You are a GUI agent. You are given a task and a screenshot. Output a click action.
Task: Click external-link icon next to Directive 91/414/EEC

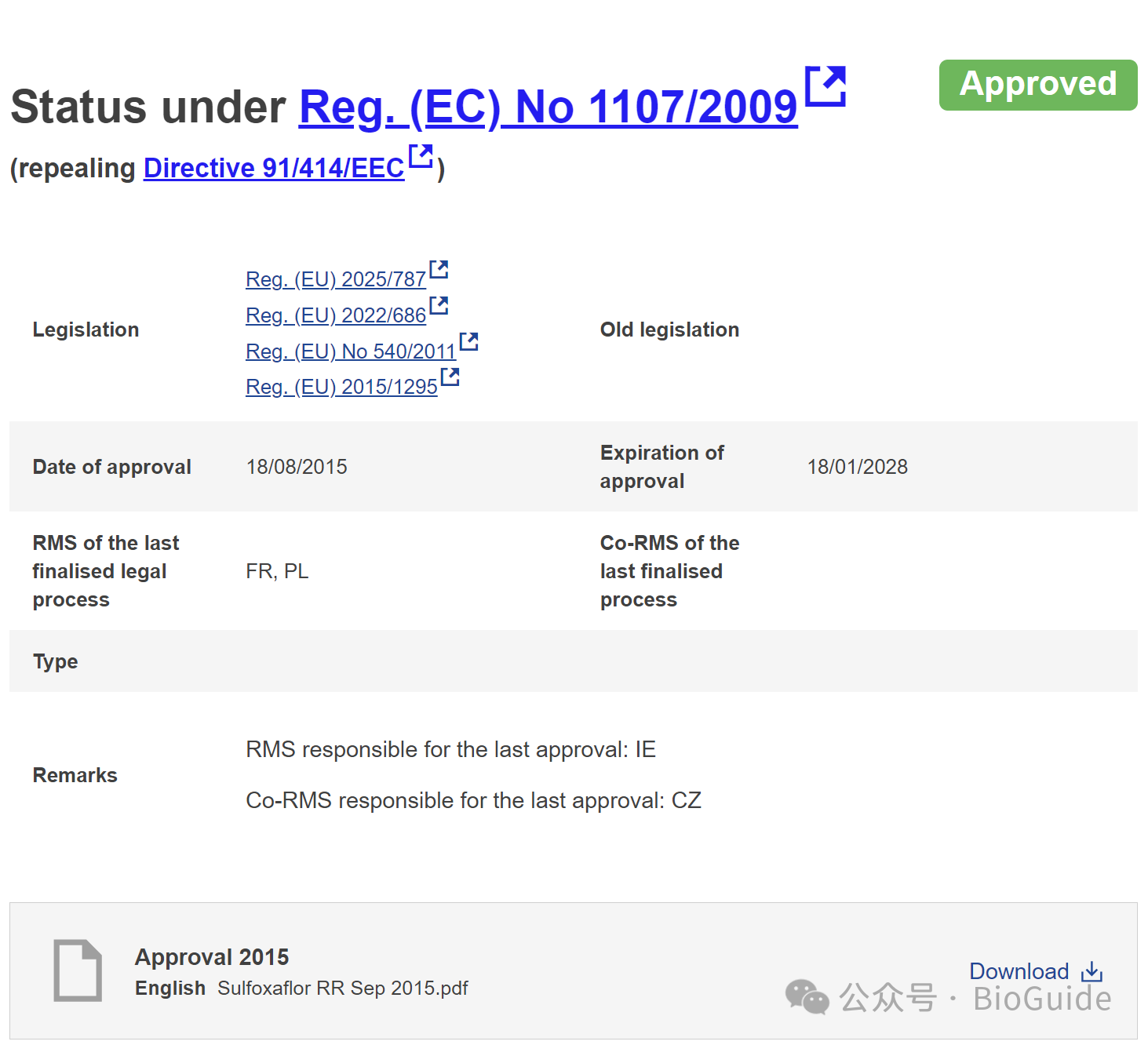(421, 155)
